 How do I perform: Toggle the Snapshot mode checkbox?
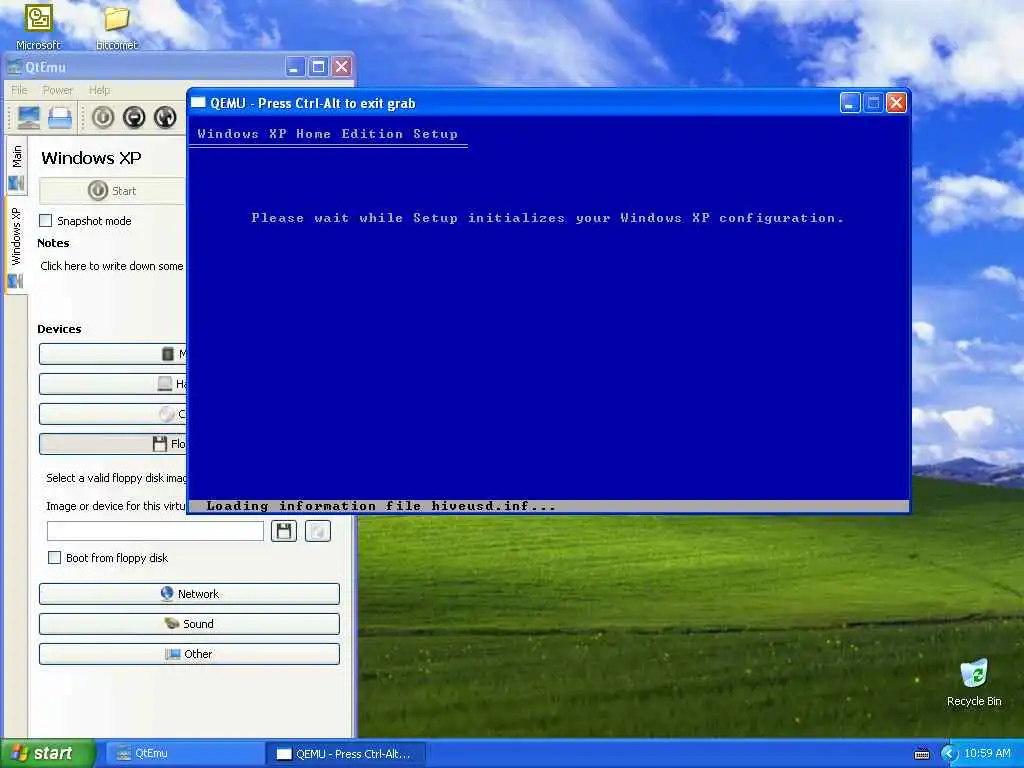tap(46, 221)
